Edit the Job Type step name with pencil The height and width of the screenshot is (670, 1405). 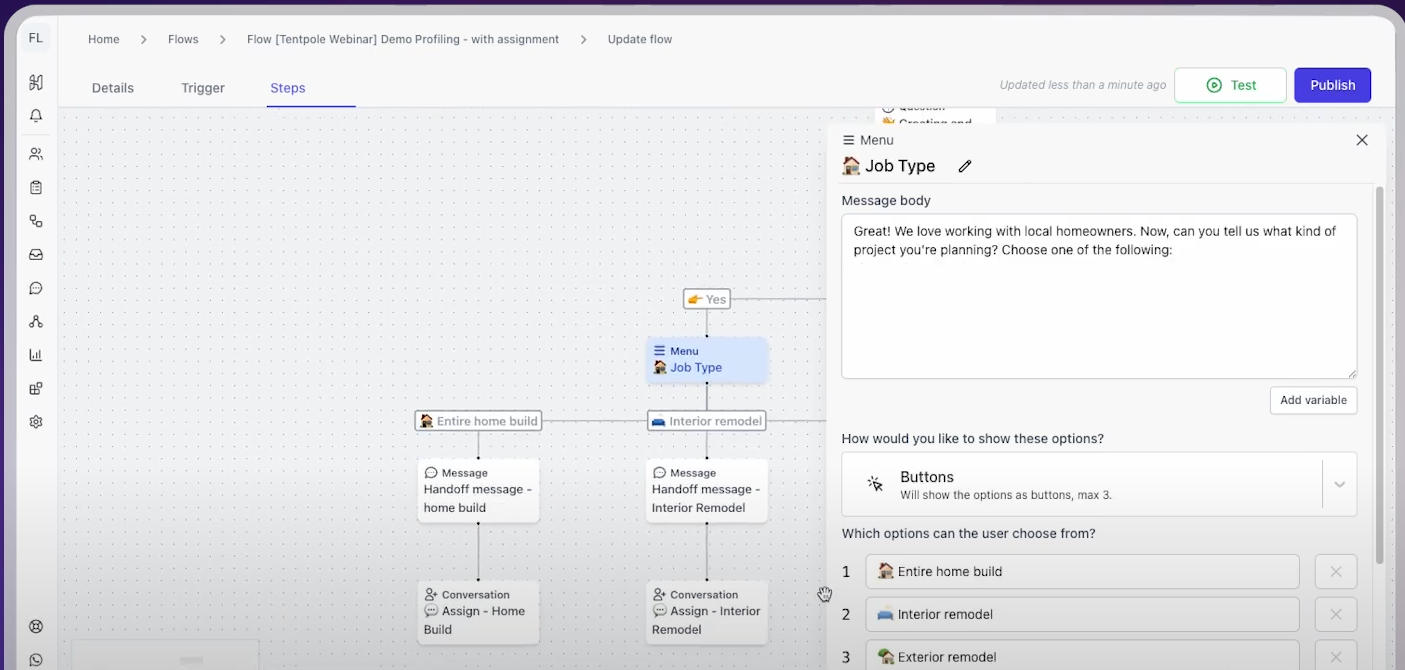click(x=965, y=166)
